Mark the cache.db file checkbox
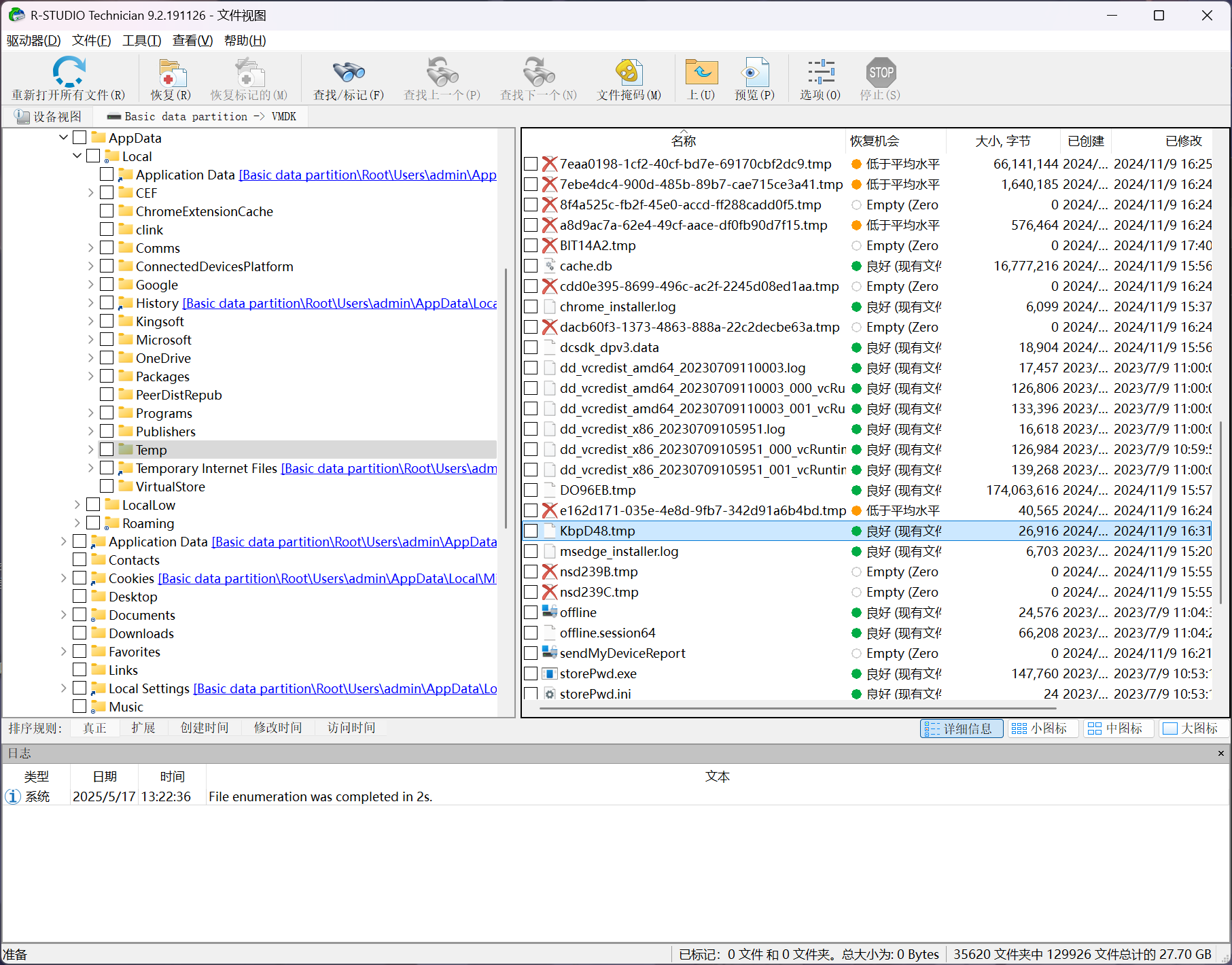This screenshot has height=965, width=1232. tap(531, 266)
